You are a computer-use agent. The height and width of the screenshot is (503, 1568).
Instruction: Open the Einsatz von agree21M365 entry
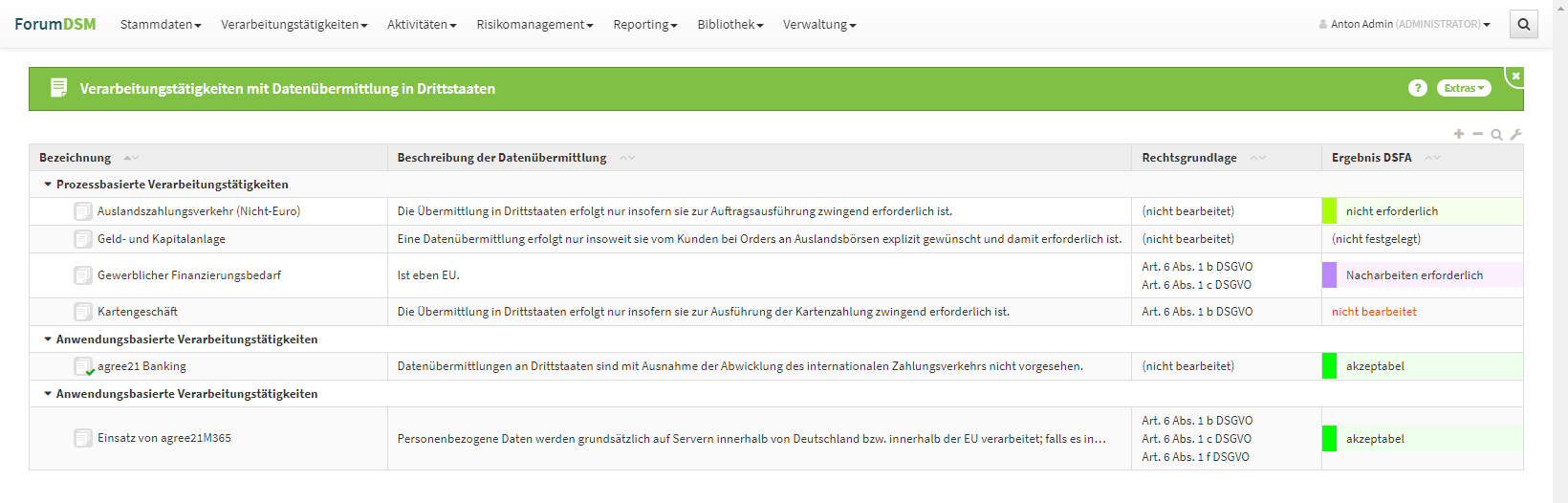point(163,438)
